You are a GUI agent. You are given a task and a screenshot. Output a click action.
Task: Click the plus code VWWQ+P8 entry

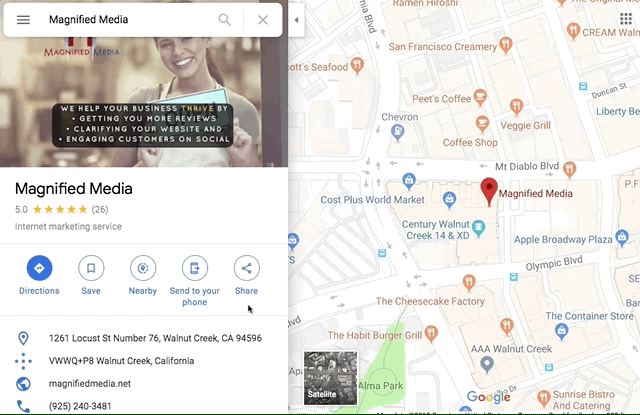click(121, 361)
